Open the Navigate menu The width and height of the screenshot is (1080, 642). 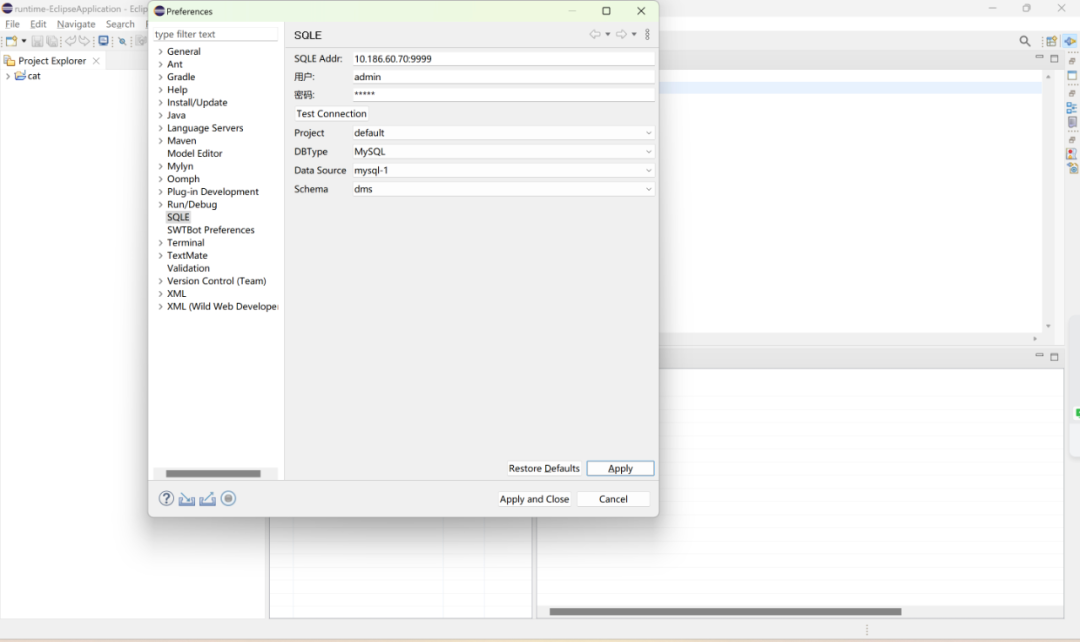[76, 24]
